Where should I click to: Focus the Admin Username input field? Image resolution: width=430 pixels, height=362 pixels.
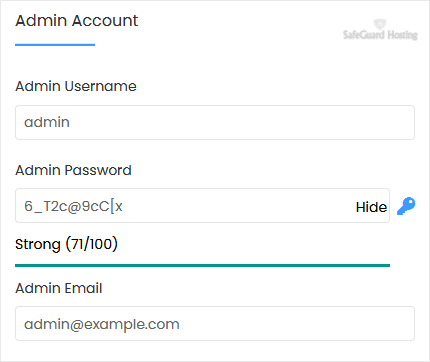click(215, 122)
